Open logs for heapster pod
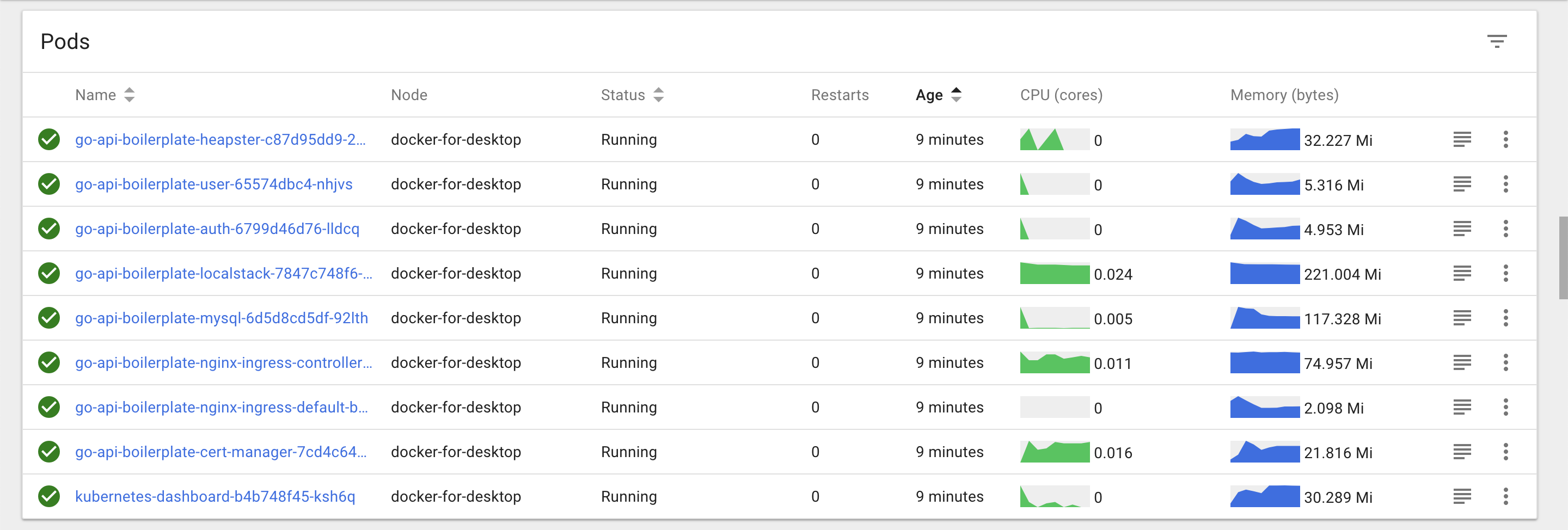 1461,139
